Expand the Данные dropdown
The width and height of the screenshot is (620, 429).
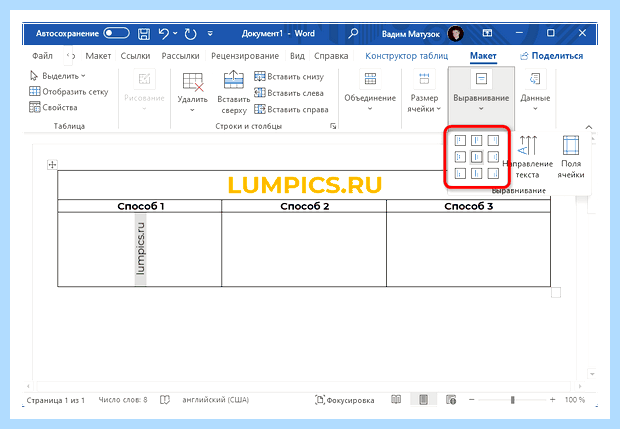point(535,92)
